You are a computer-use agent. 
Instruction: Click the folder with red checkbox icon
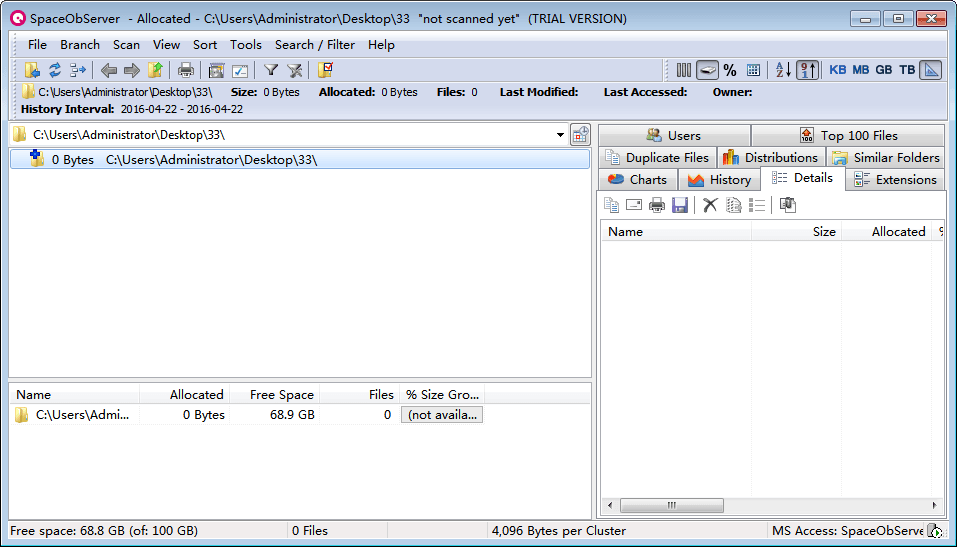pyautogui.click(x=325, y=70)
